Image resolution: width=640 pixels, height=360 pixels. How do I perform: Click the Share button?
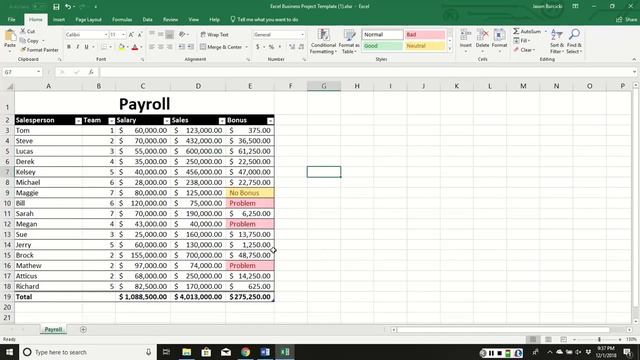click(627, 20)
